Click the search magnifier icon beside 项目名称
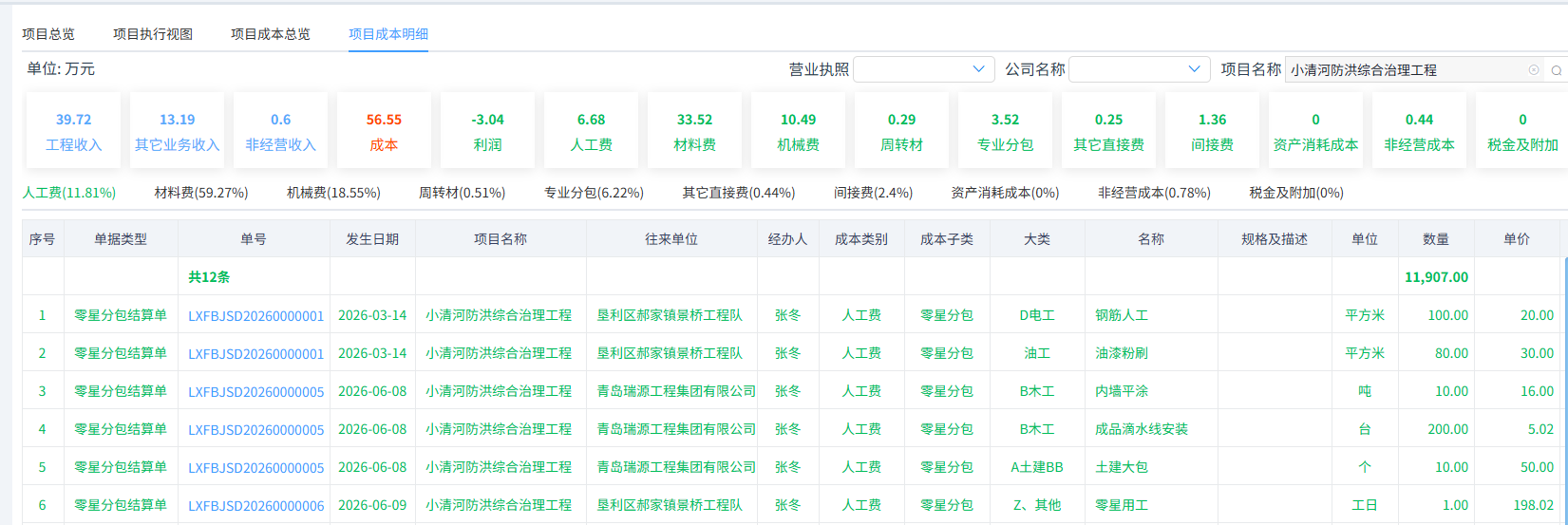1568x525 pixels. (x=1557, y=70)
